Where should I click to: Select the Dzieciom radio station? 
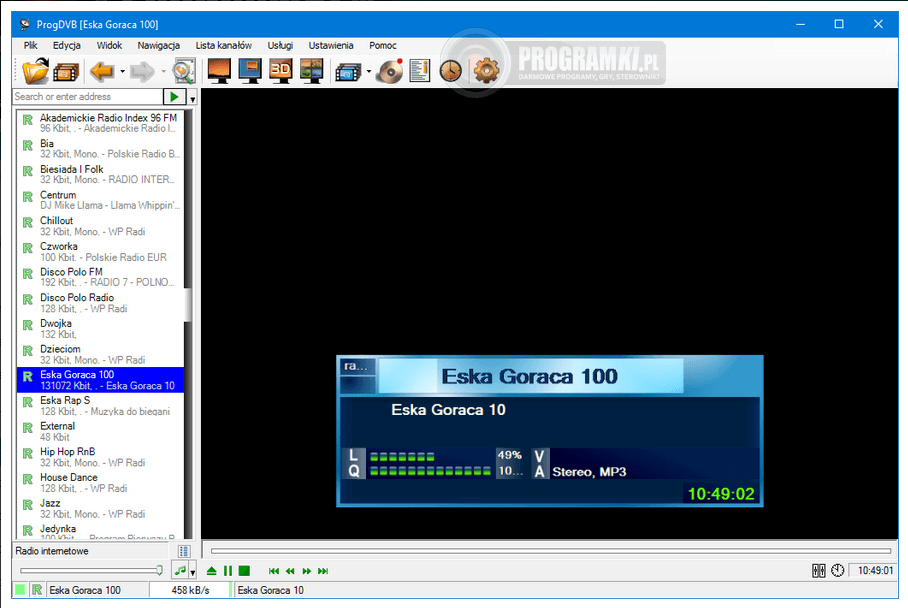tap(100, 354)
